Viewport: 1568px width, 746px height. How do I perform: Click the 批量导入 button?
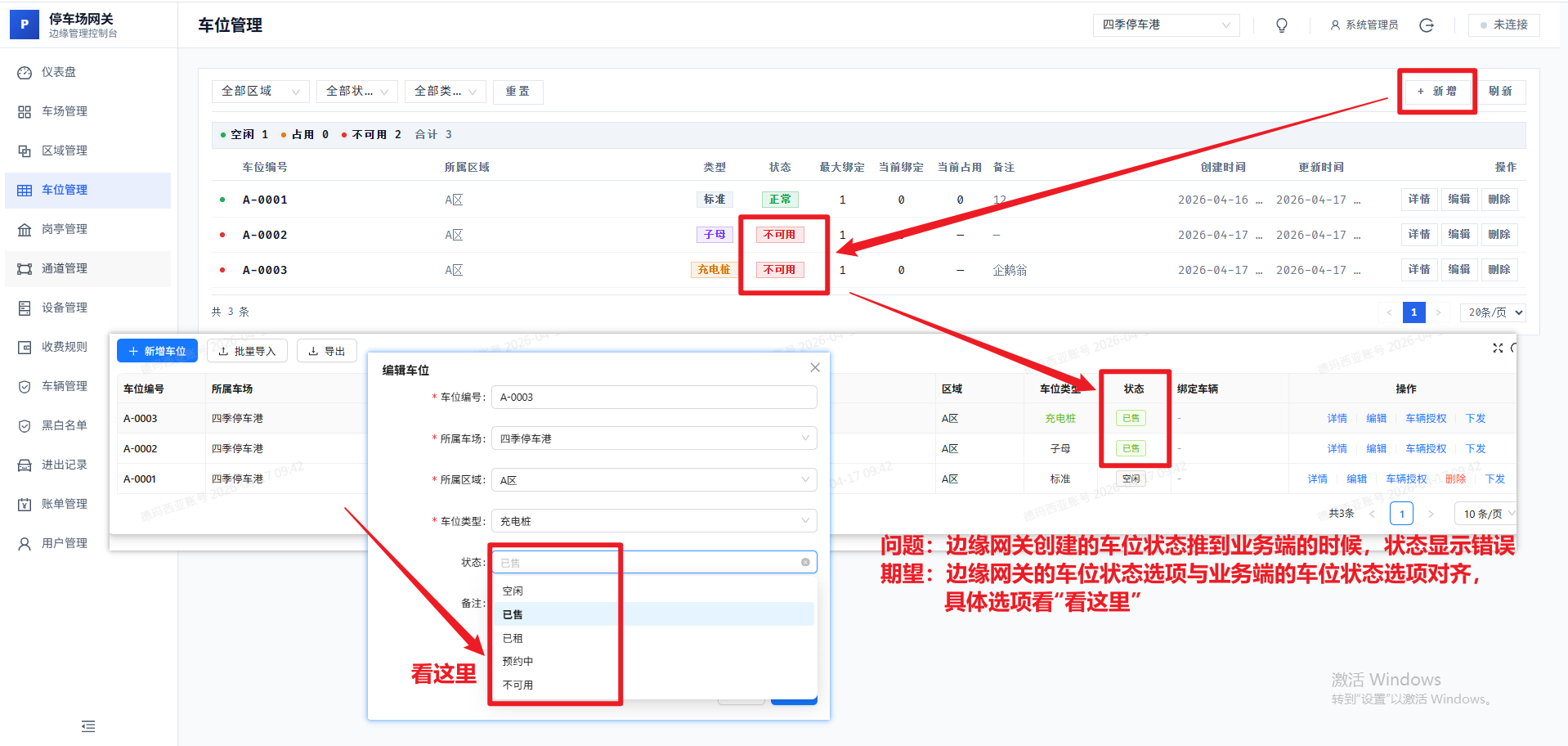[247, 351]
